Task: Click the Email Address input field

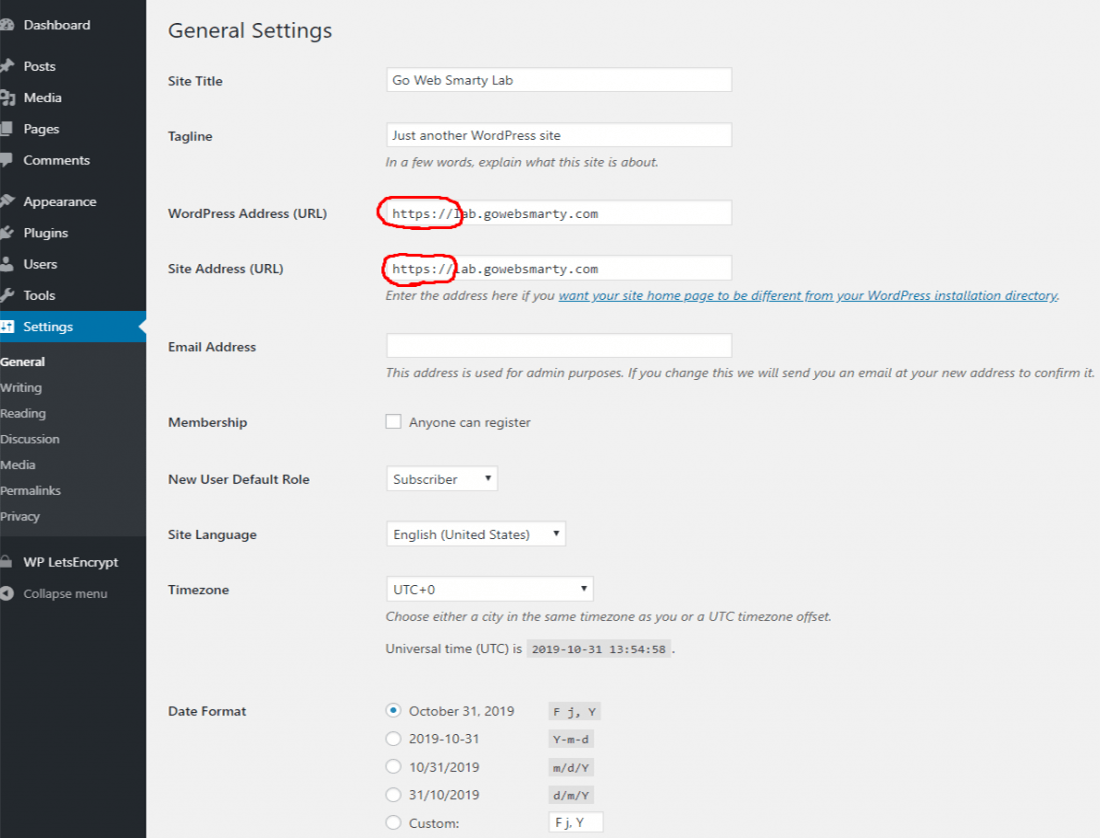Action: pyautogui.click(x=559, y=346)
